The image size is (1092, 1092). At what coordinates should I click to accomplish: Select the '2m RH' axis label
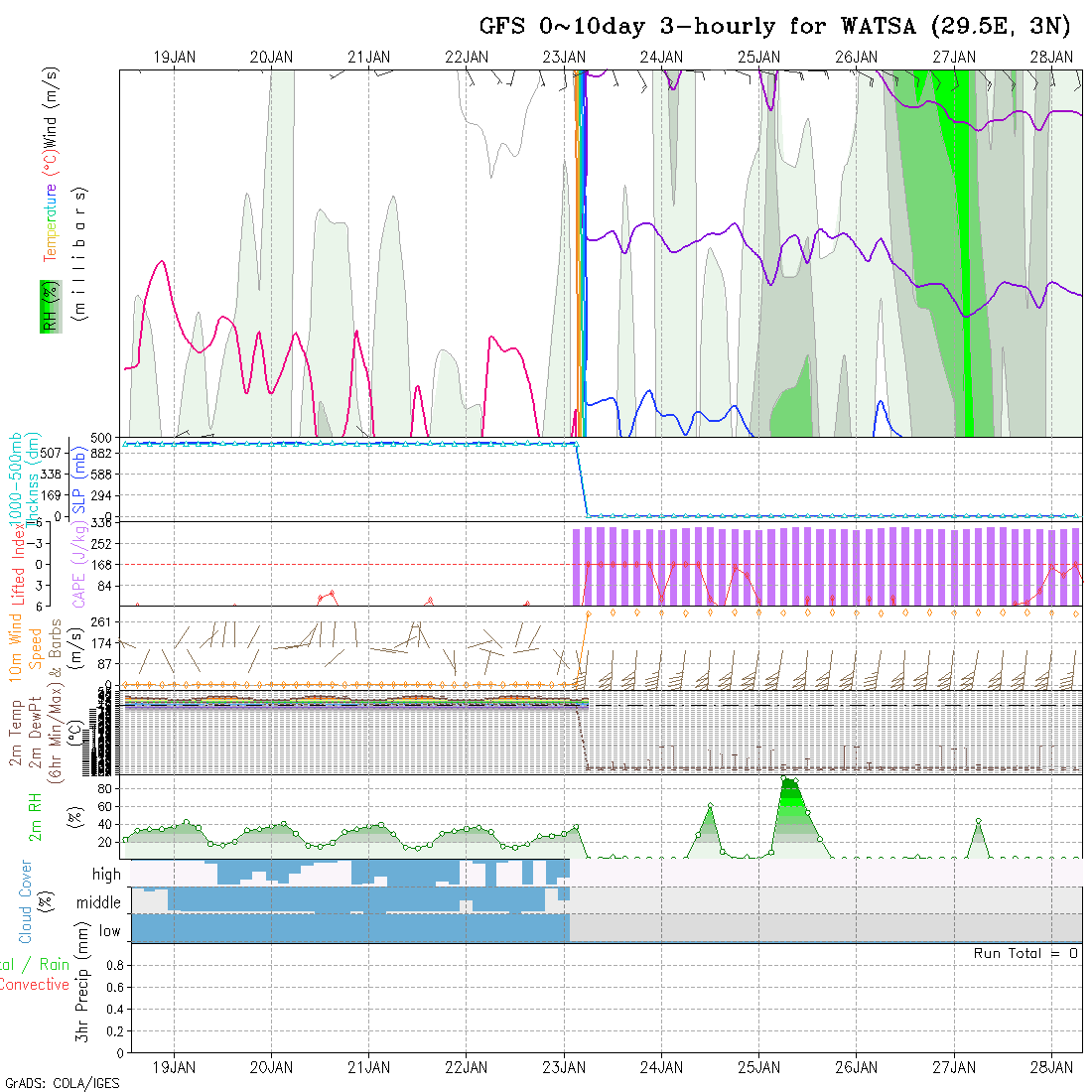click(35, 817)
